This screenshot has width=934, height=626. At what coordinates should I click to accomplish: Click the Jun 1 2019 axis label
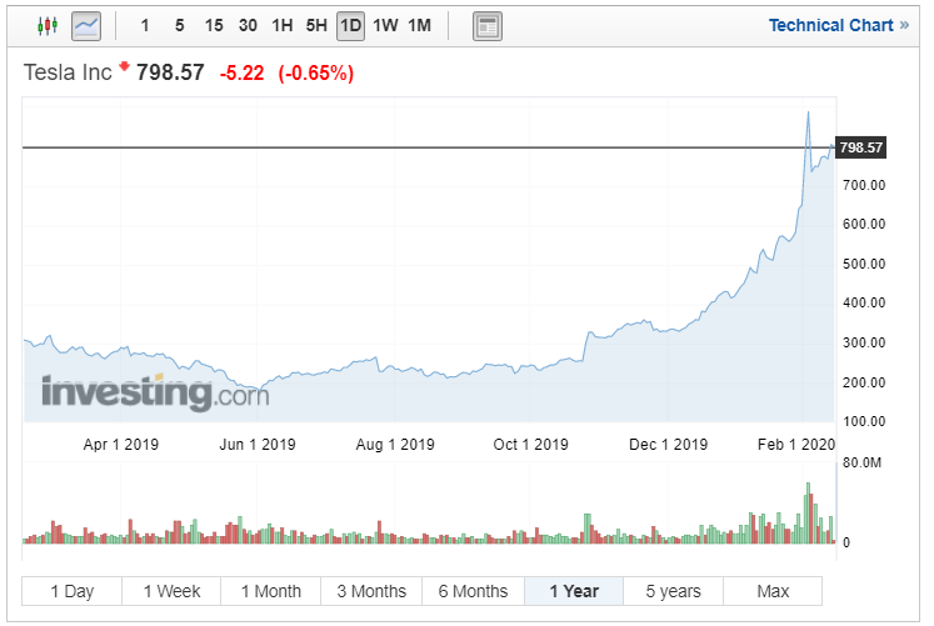pos(257,444)
